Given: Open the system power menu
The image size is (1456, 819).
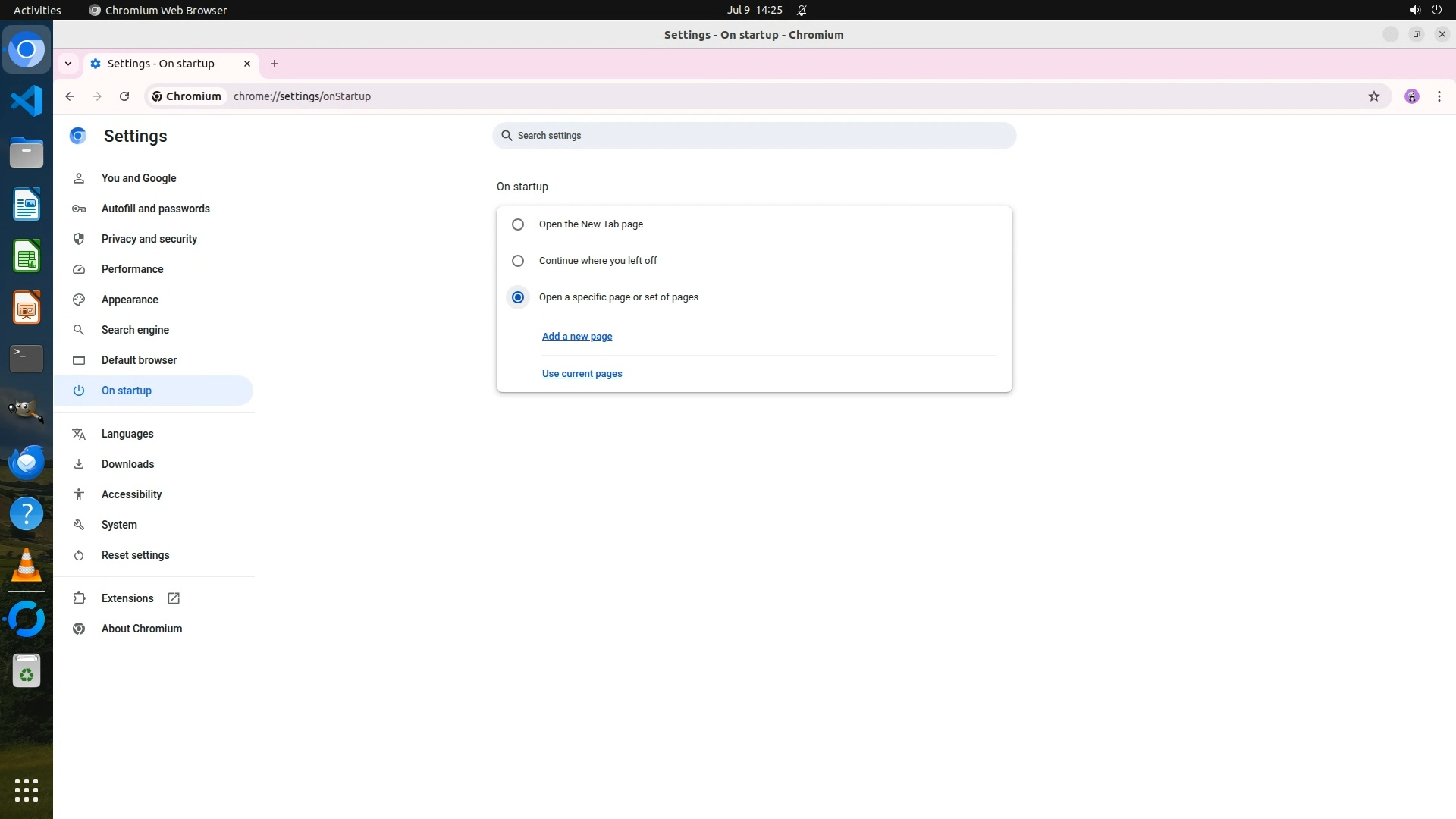Looking at the screenshot, I should (x=1436, y=10).
